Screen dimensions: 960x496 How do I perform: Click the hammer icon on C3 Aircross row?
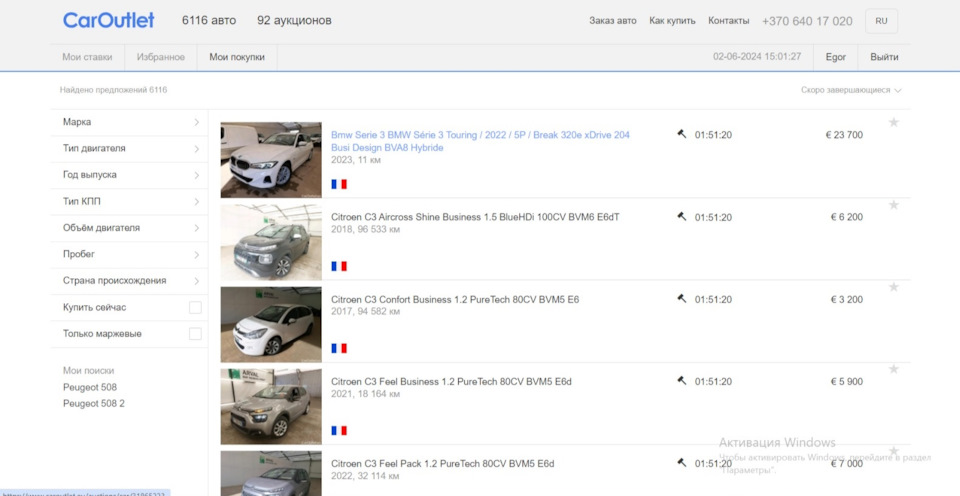click(681, 216)
